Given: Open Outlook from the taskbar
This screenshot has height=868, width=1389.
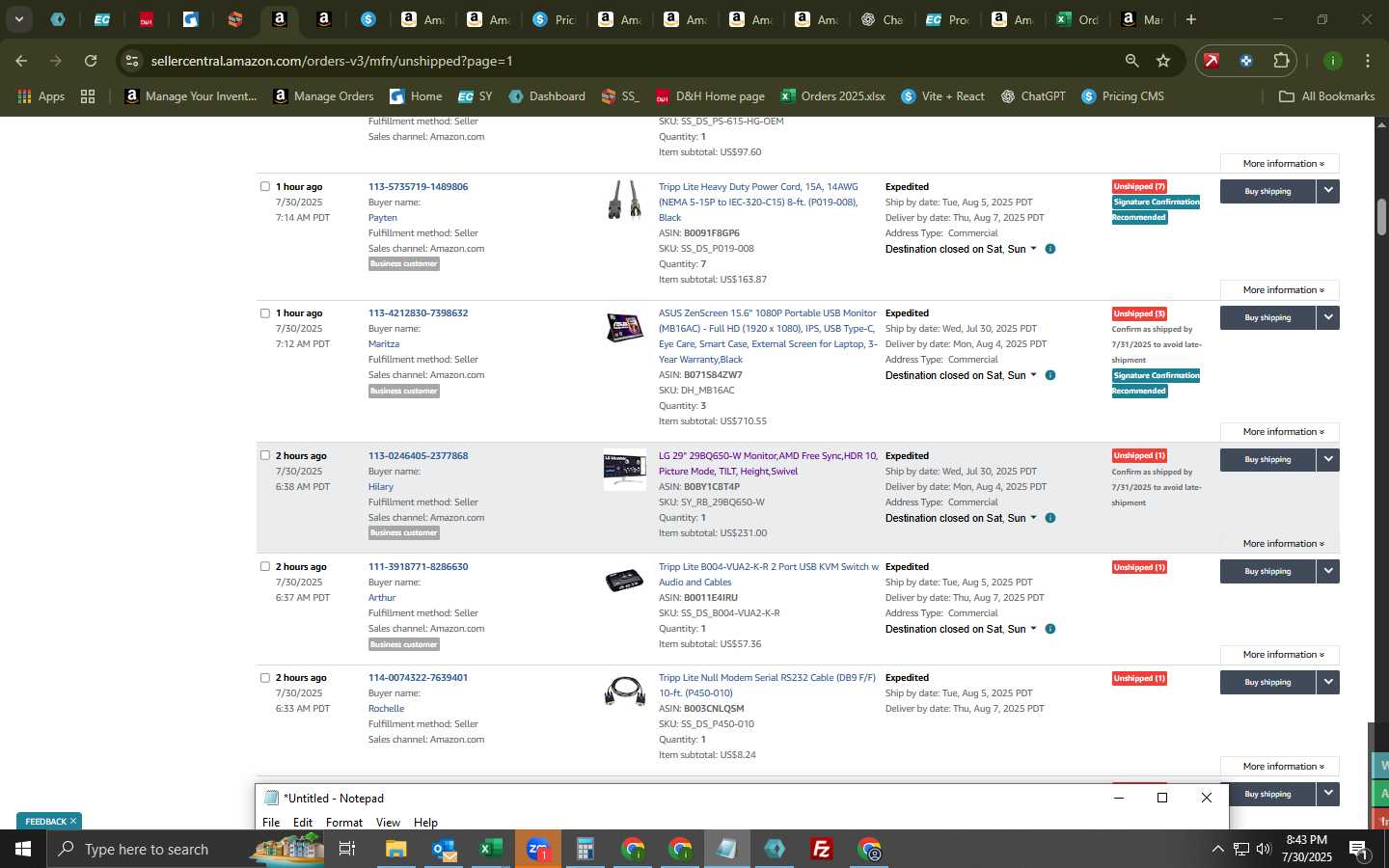Looking at the screenshot, I should click(444, 849).
